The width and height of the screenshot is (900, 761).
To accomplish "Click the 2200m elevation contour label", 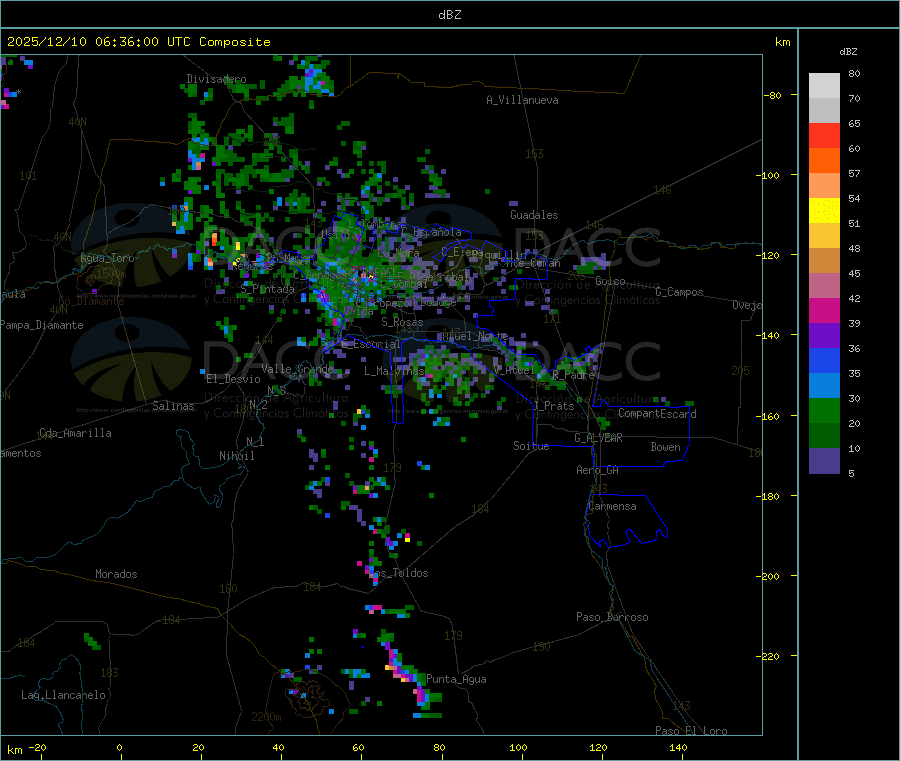I will coord(266,717).
